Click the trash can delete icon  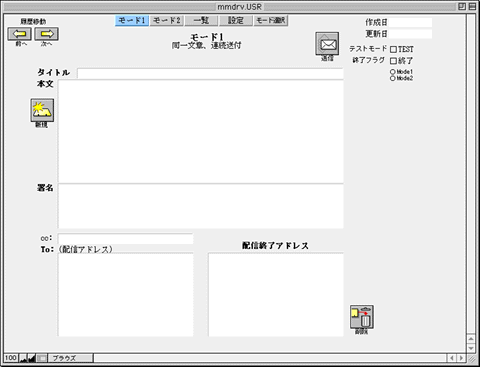pyautogui.click(x=362, y=317)
